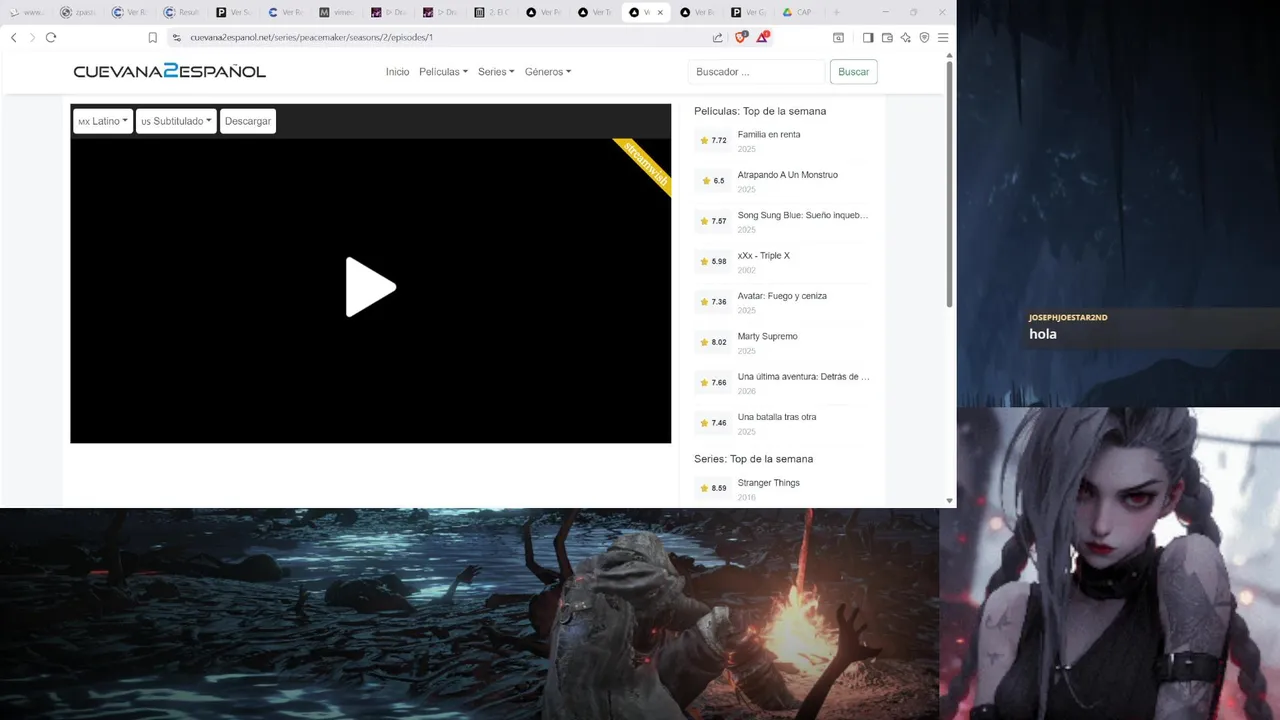This screenshot has width=1280, height=720.
Task: Go to Inicio in site navigation
Action: (x=397, y=72)
